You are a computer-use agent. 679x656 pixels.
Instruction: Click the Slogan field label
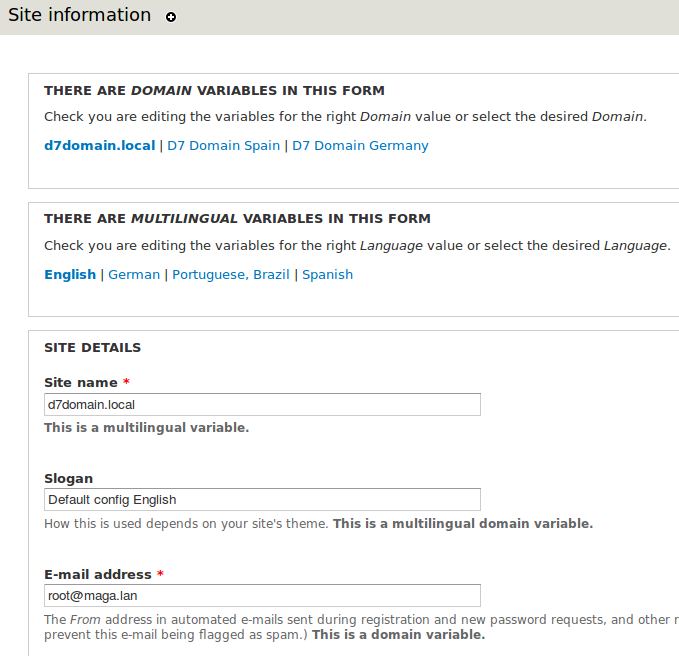[x=69, y=478]
